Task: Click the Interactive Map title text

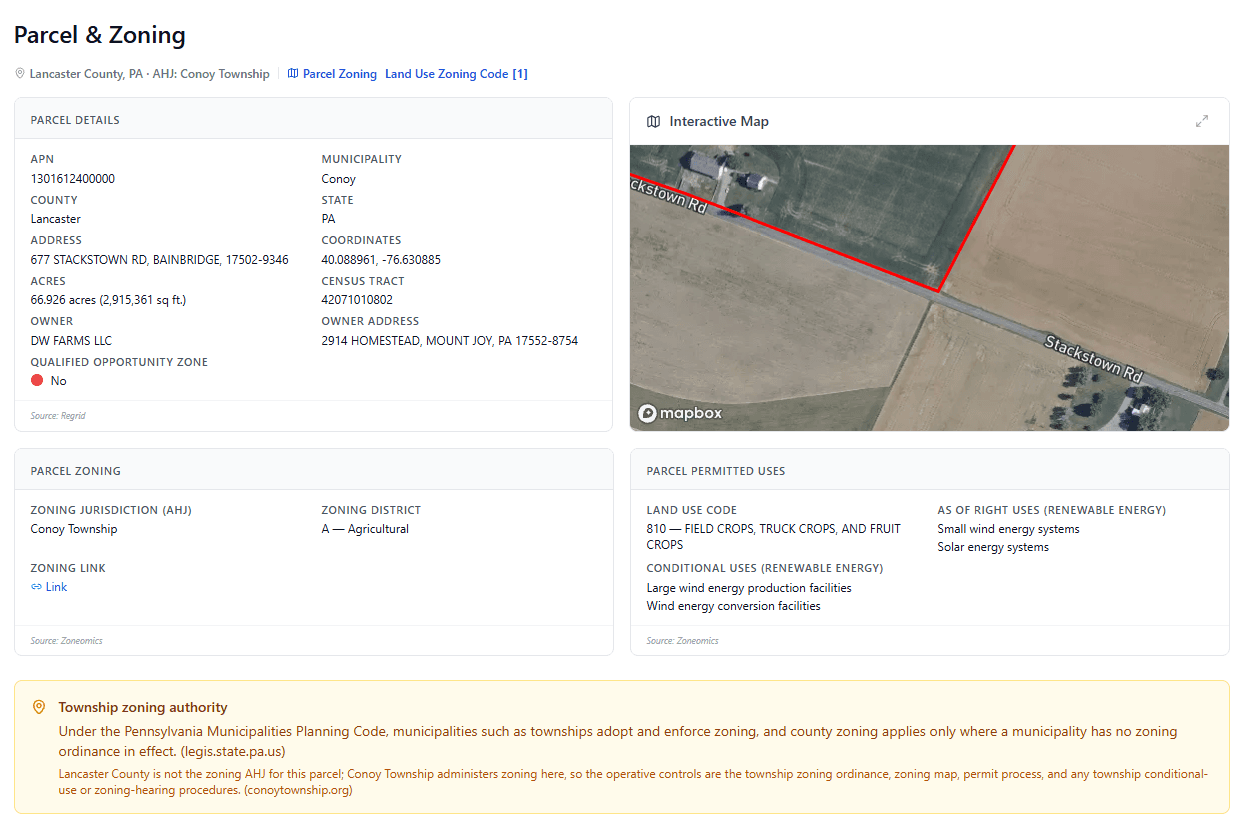Action: click(719, 121)
